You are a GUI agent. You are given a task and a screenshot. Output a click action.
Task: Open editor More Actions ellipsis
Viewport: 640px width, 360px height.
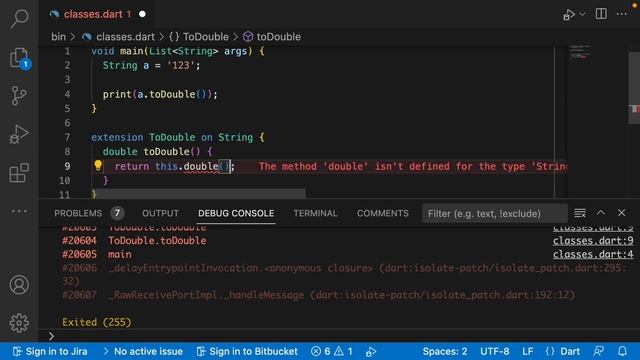click(x=622, y=14)
